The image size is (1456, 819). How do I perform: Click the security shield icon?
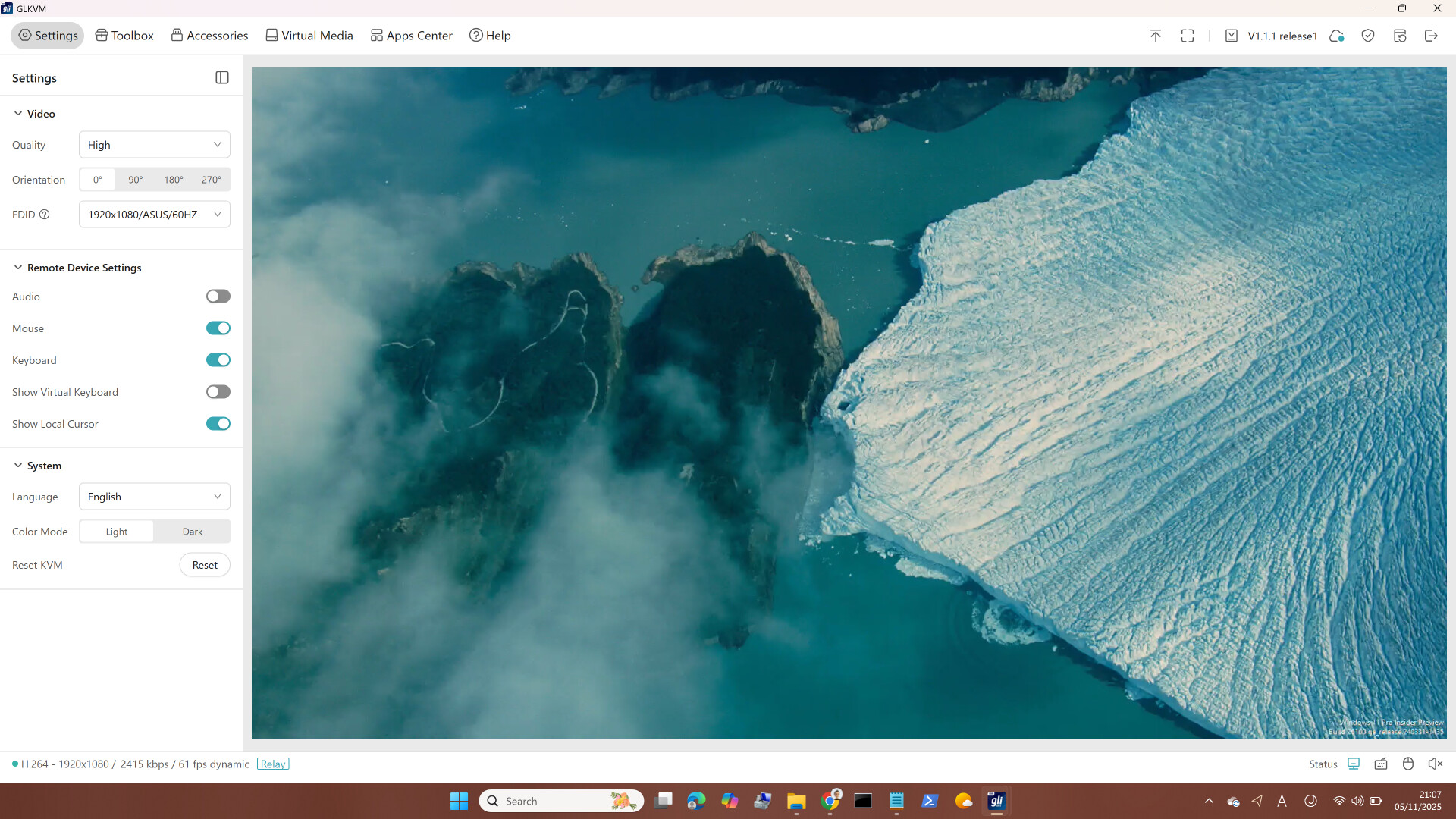pos(1368,36)
